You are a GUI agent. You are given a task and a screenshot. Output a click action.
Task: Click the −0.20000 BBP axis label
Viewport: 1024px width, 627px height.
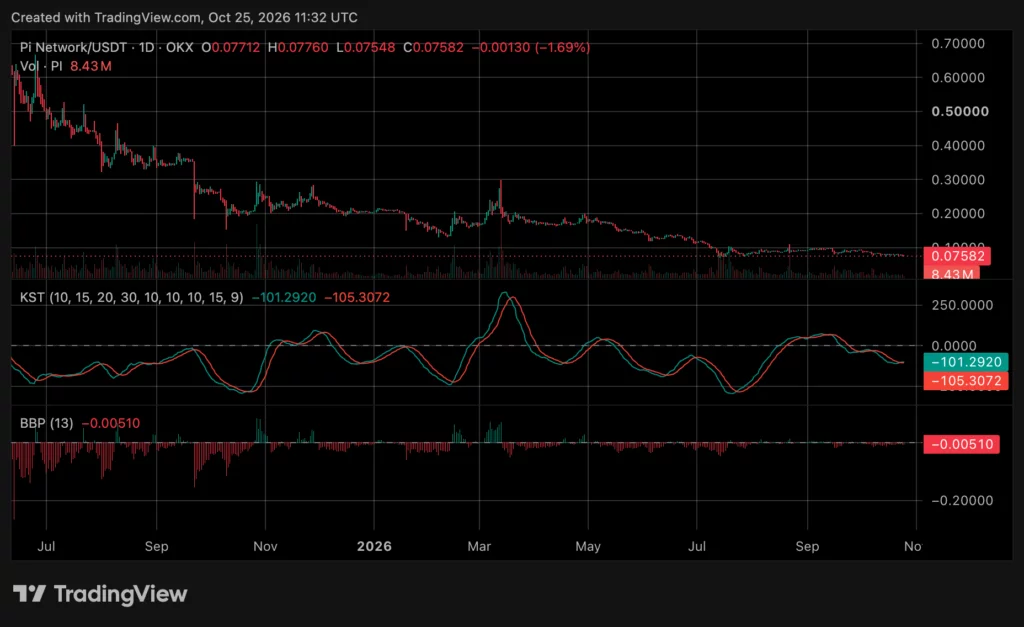click(962, 500)
